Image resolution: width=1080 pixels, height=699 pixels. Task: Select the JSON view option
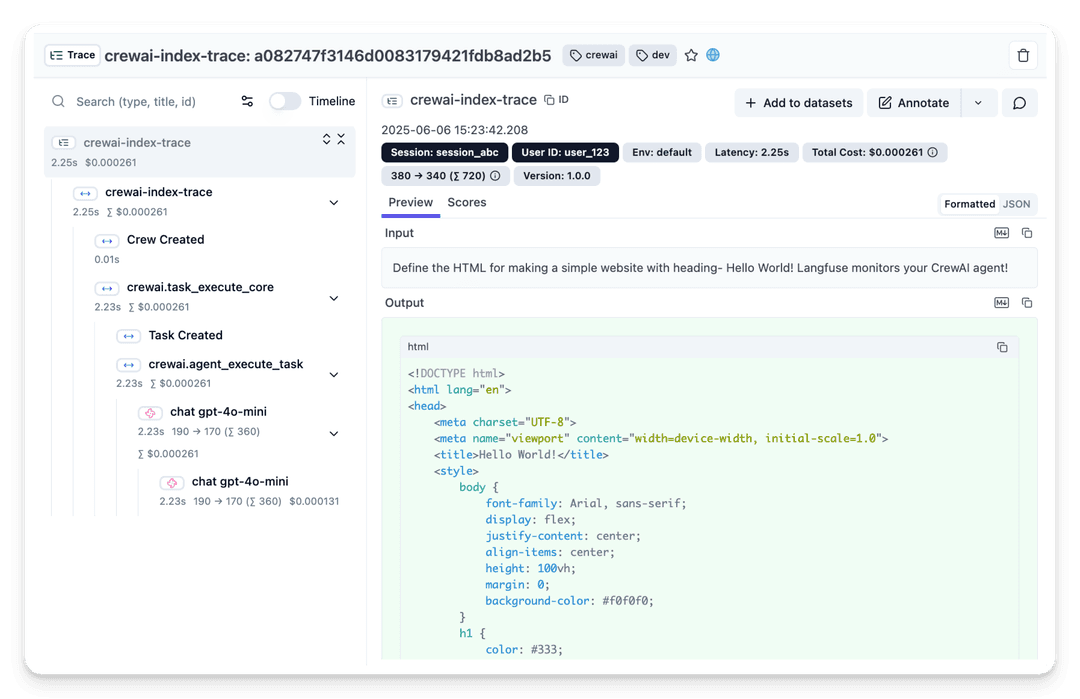(1016, 204)
